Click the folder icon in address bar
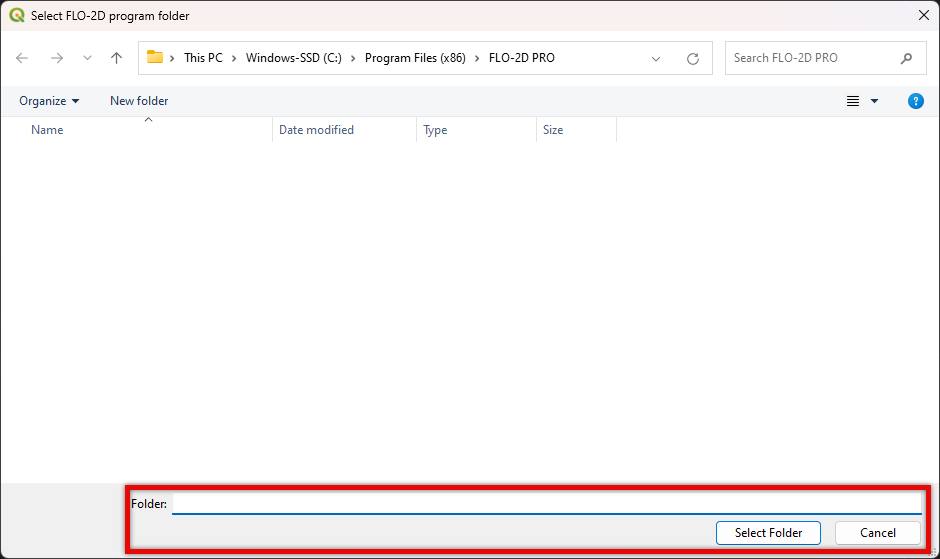 [155, 57]
